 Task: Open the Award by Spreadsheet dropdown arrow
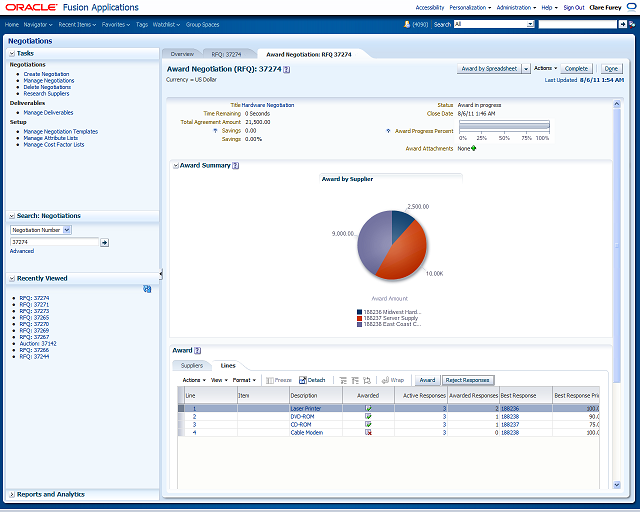[x=526, y=69]
